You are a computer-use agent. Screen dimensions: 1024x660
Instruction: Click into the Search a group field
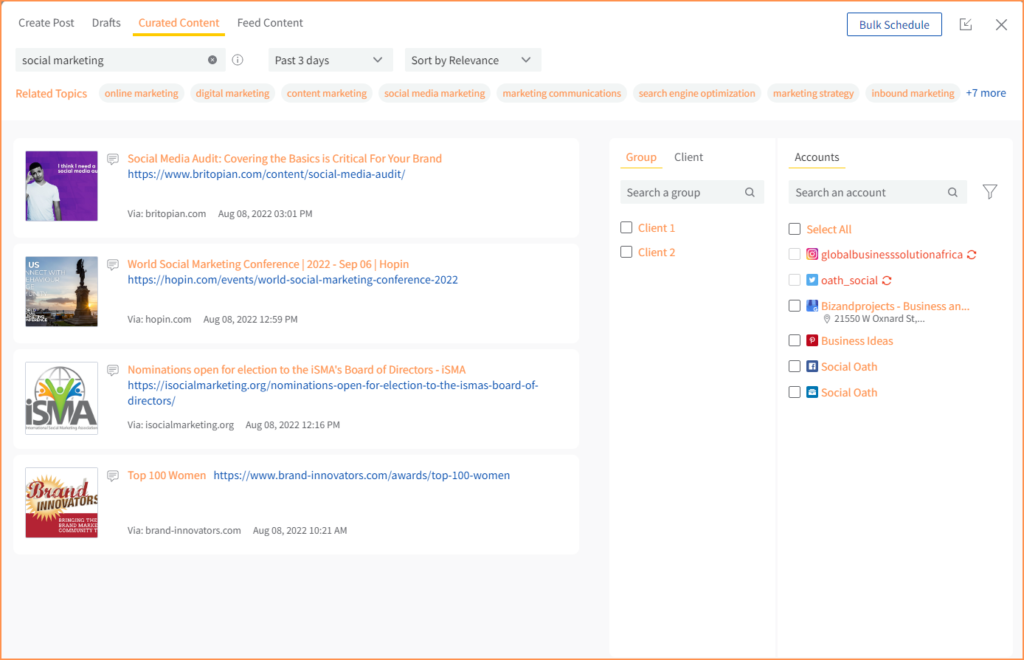(x=692, y=192)
